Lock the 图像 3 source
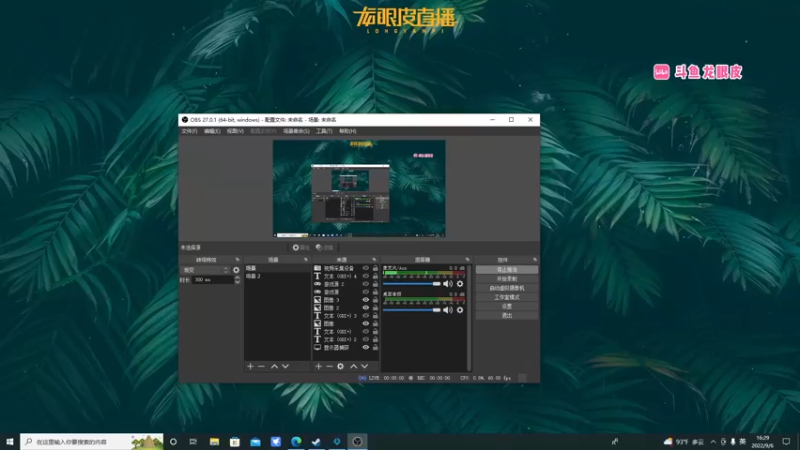The height and width of the screenshot is (450, 800). point(375,300)
